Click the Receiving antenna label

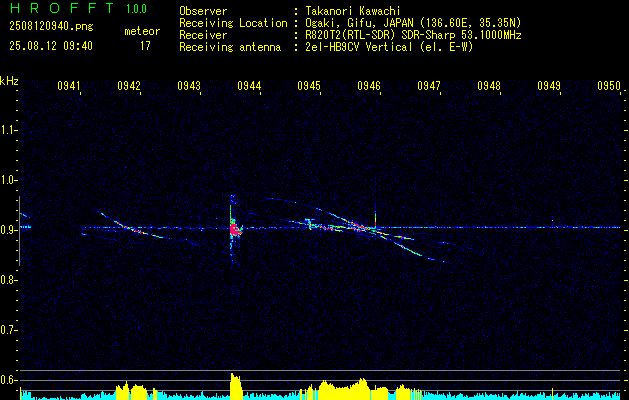tap(230, 47)
